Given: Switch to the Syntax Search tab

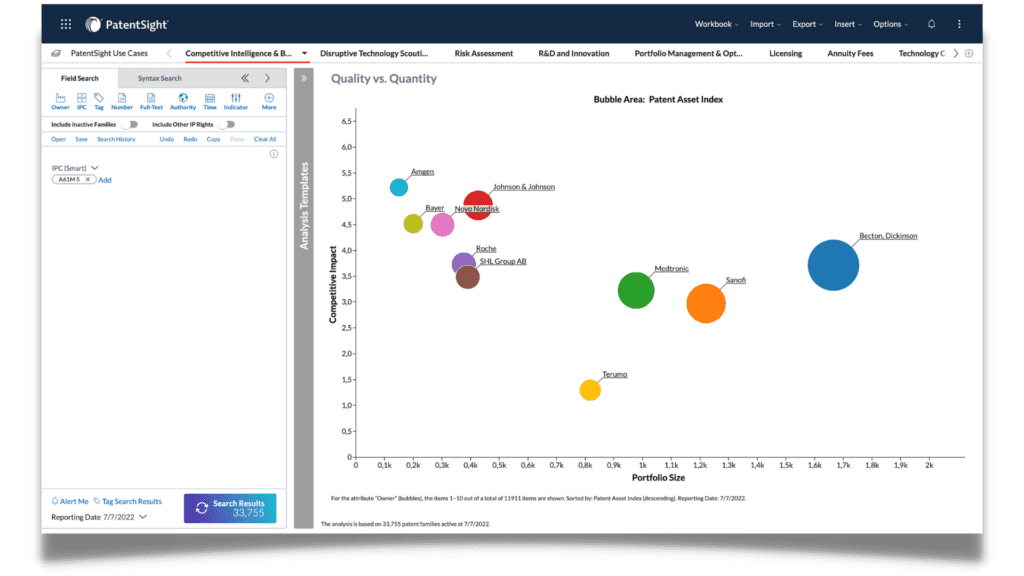Looking at the screenshot, I should click(160, 78).
